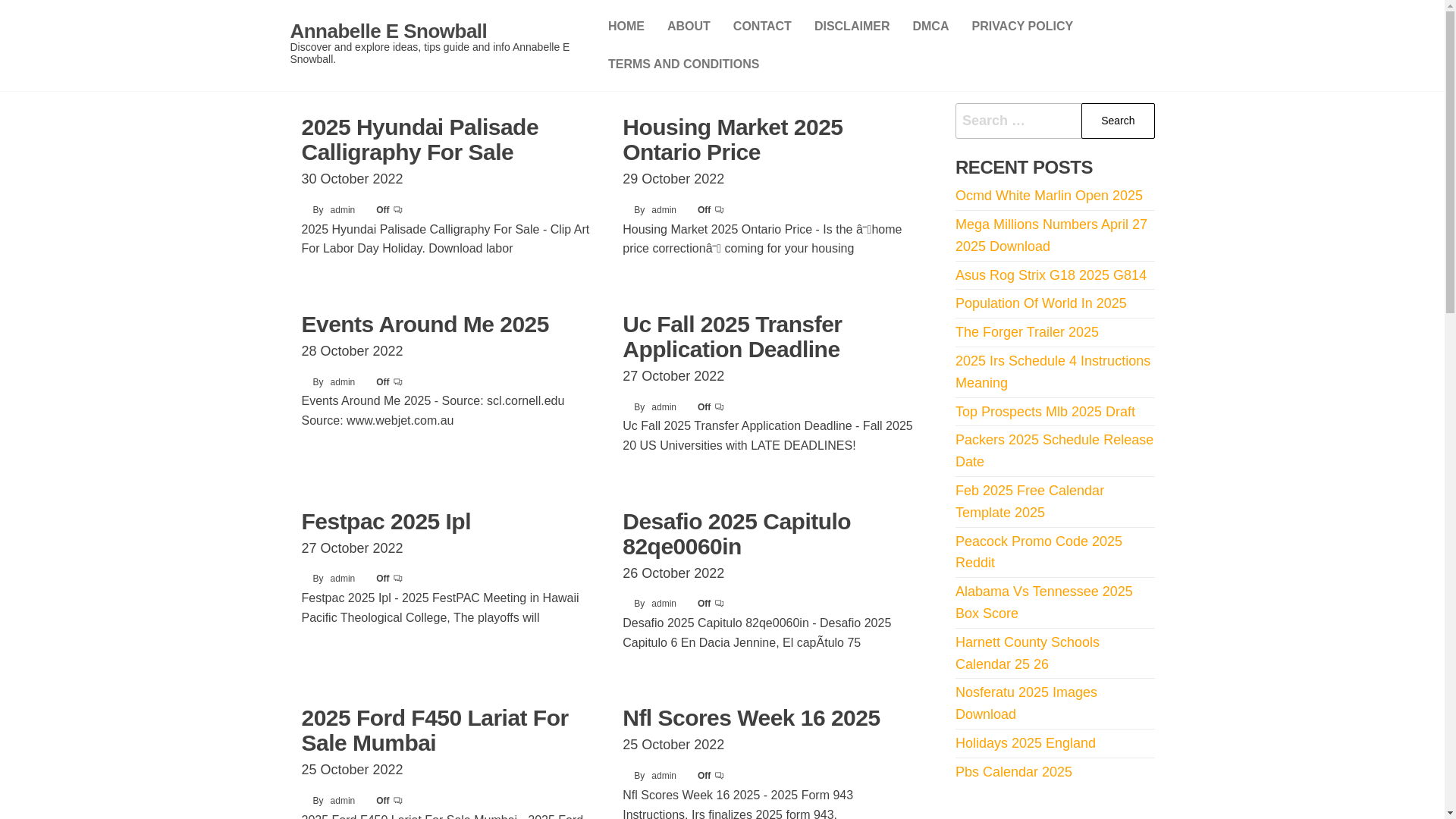Open recent post Top Prospects Mlb 2025 Draft
The height and width of the screenshot is (819, 1456).
[1045, 412]
